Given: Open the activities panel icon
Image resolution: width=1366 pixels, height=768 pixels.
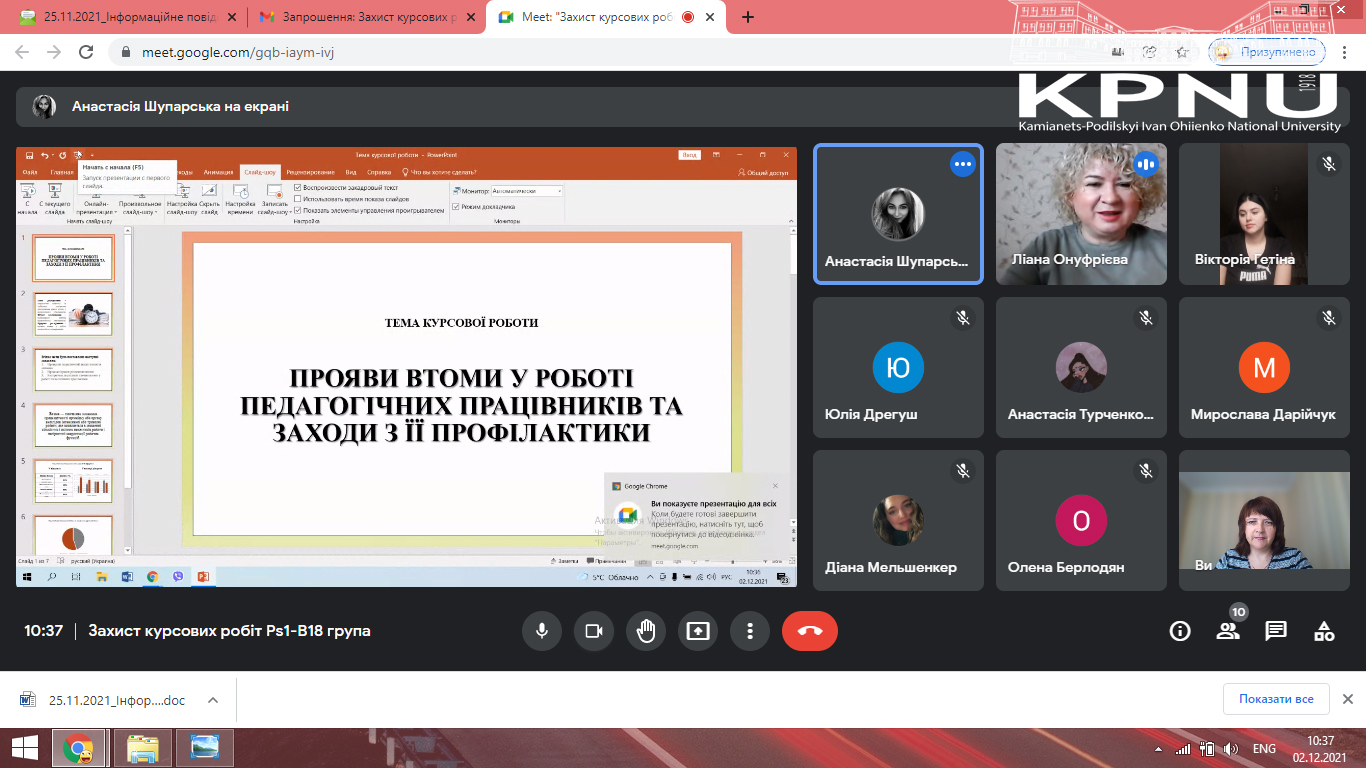Looking at the screenshot, I should click(1324, 631).
